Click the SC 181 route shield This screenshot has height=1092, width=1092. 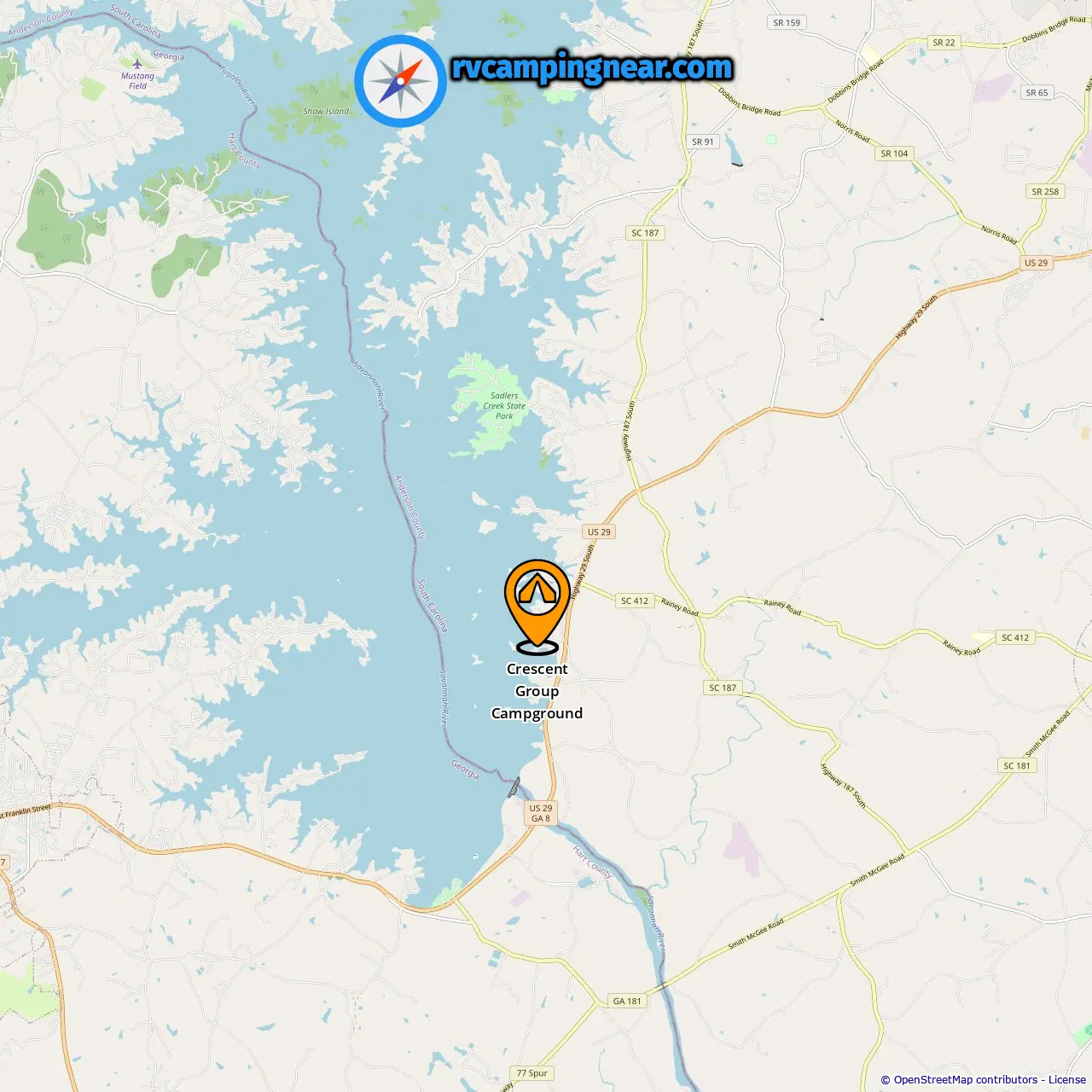1016,765
